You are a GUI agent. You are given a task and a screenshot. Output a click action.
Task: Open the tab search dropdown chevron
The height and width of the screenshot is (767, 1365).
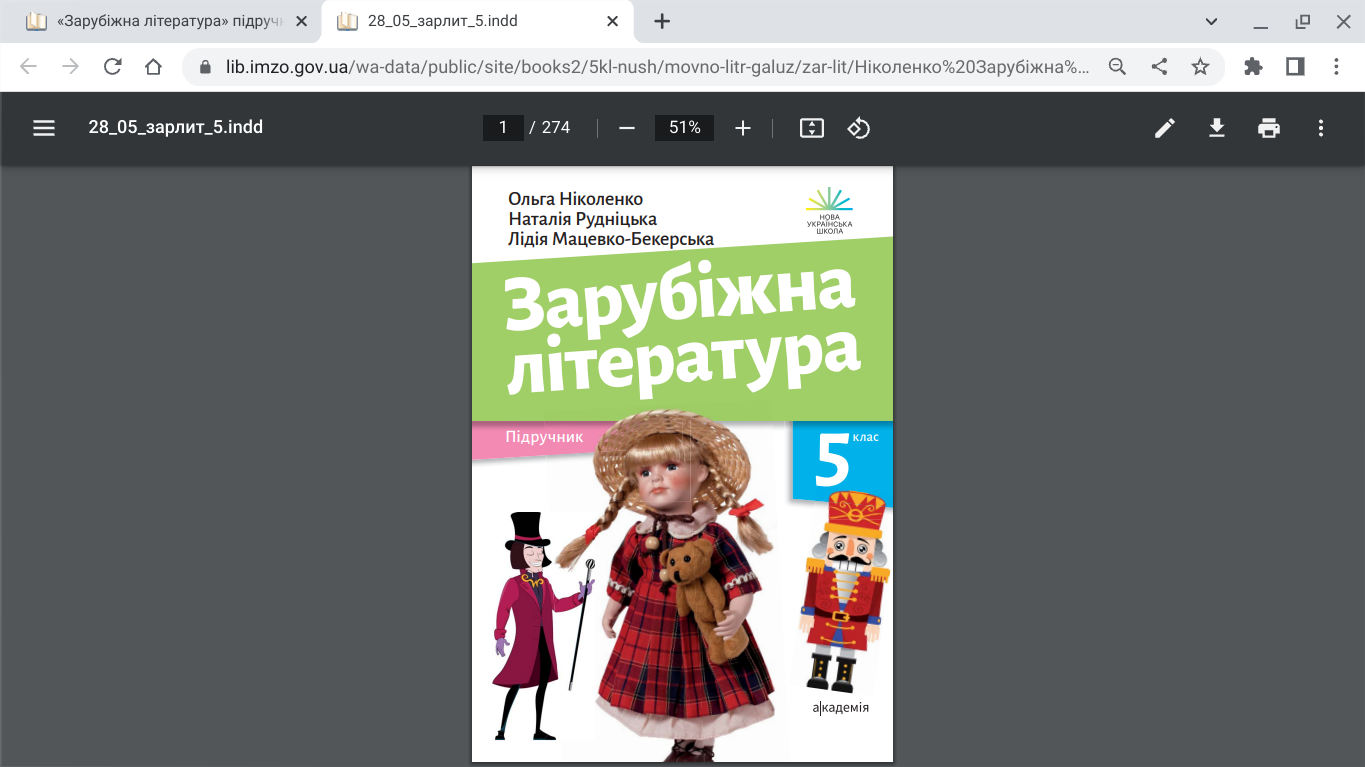1211,21
